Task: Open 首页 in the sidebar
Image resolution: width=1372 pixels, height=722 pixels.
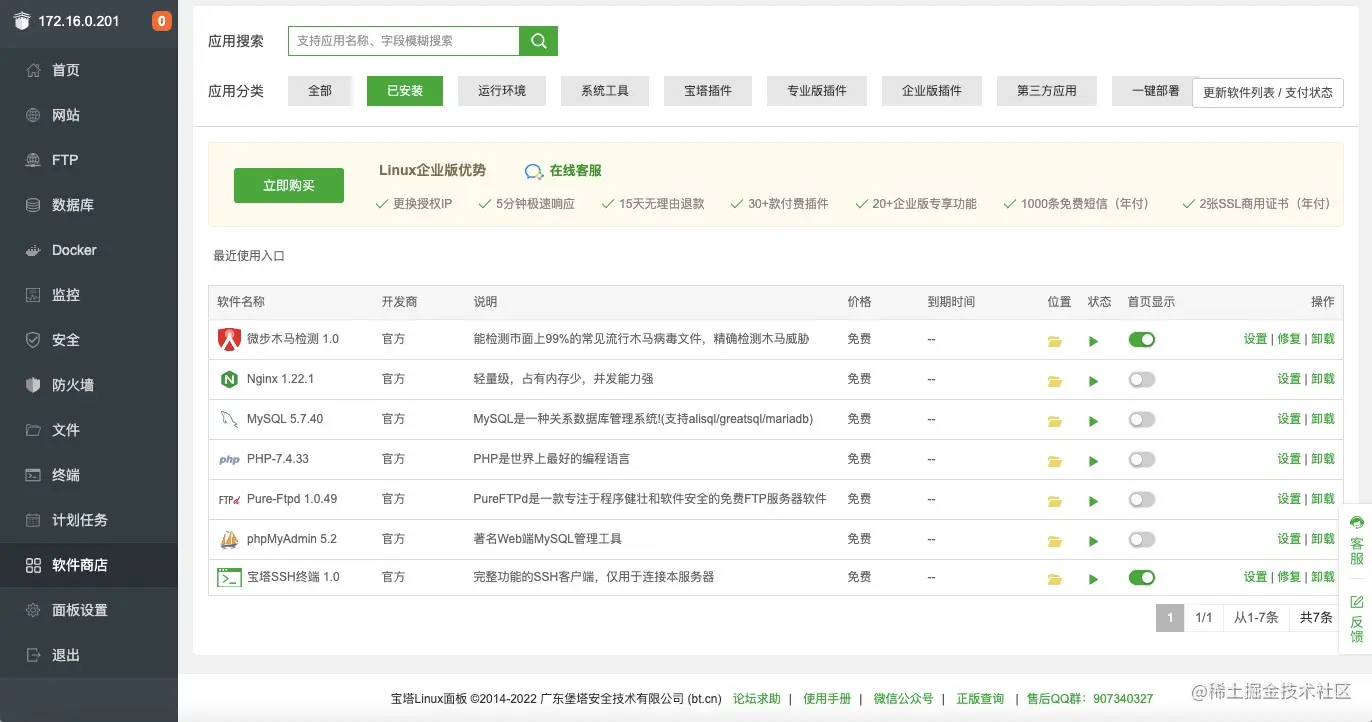Action: tap(89, 70)
